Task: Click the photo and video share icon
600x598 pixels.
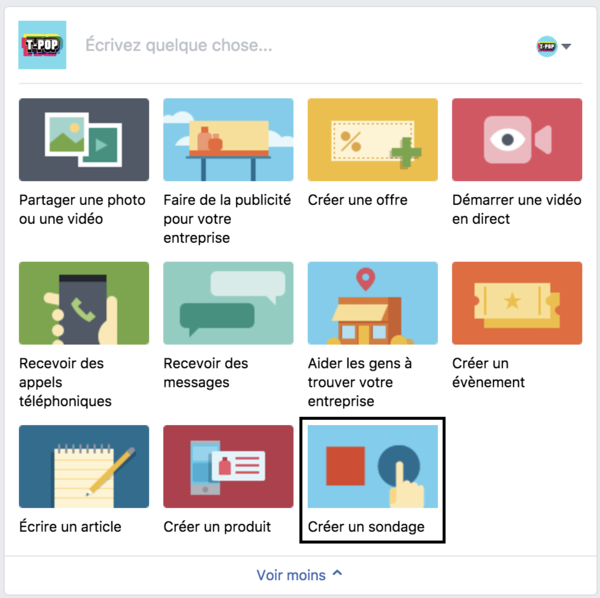Action: [x=84, y=140]
